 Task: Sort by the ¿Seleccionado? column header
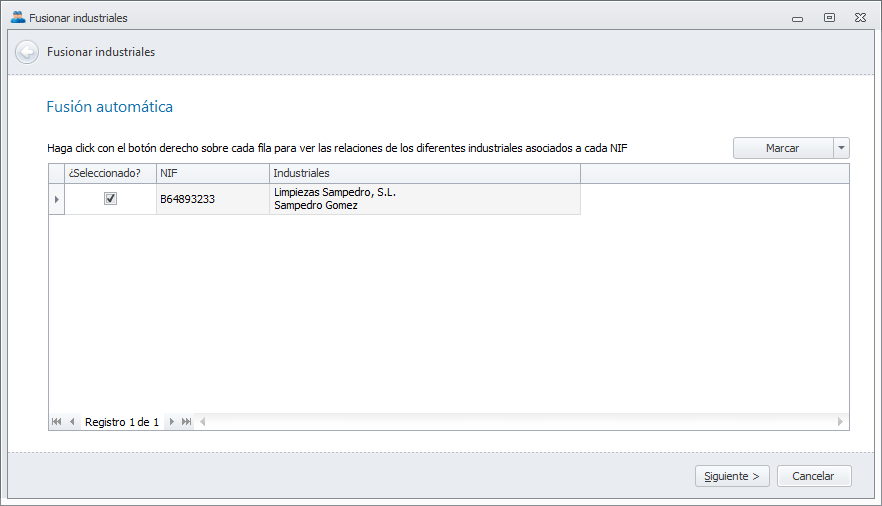106,174
